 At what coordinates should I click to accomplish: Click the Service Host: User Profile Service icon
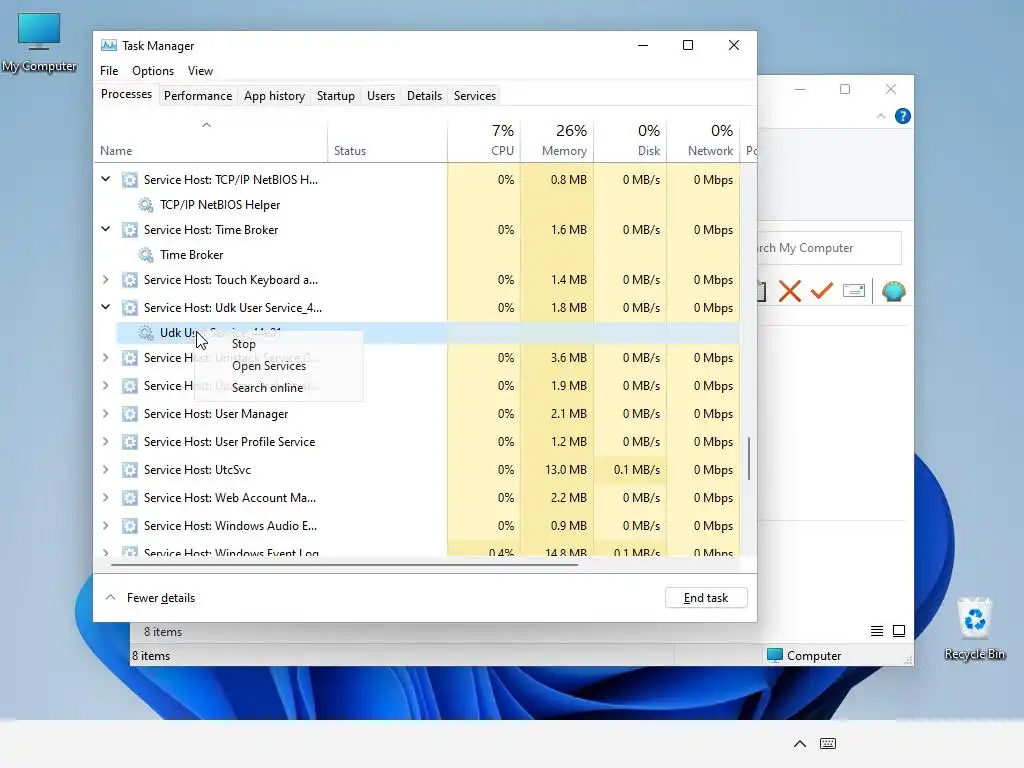click(130, 442)
